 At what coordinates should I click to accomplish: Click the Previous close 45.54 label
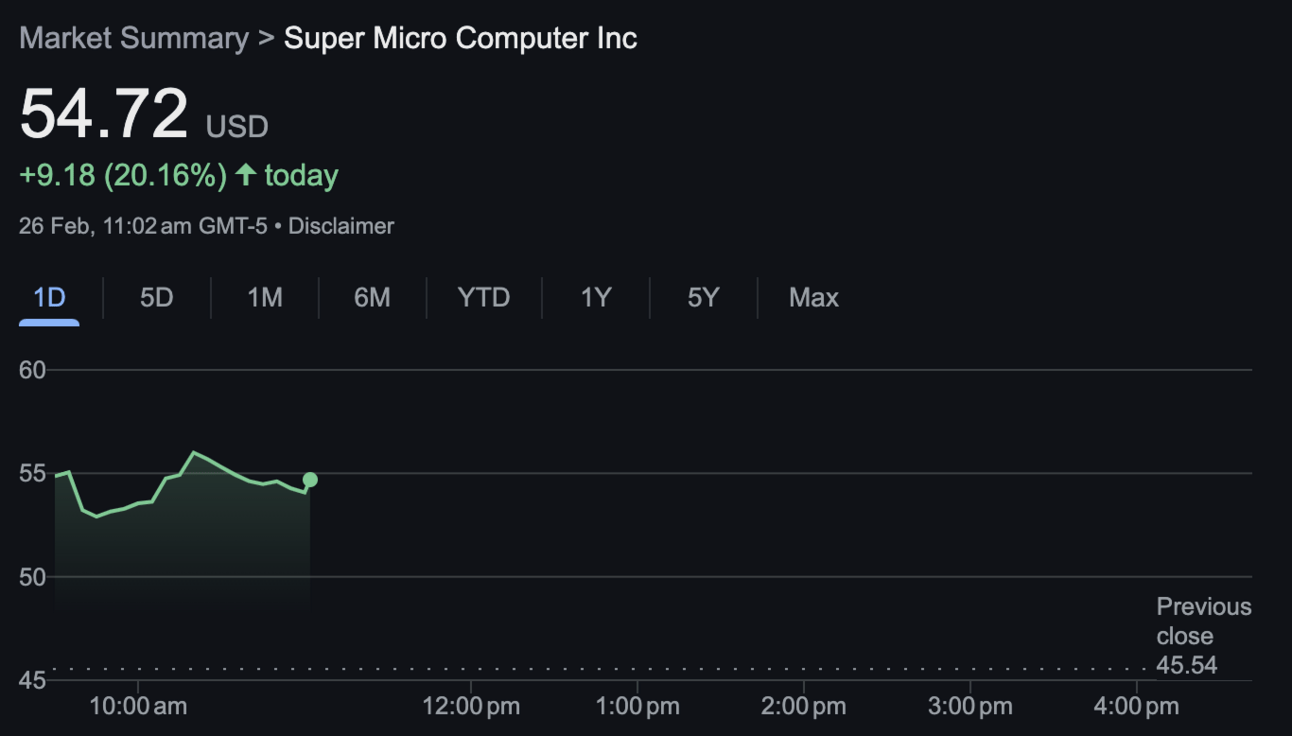(x=1204, y=636)
